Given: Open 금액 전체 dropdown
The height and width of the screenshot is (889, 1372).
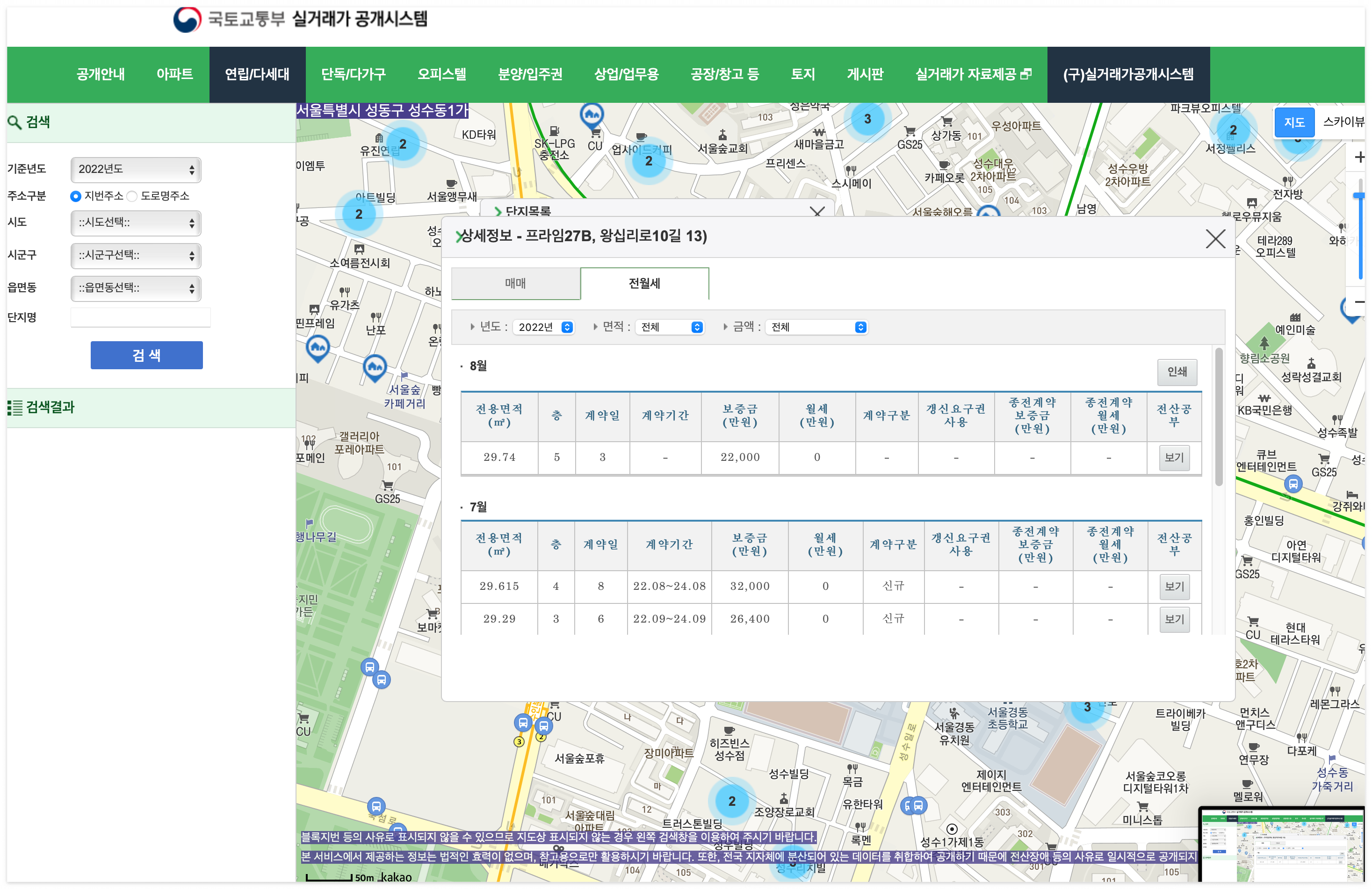Looking at the screenshot, I should tap(816, 327).
